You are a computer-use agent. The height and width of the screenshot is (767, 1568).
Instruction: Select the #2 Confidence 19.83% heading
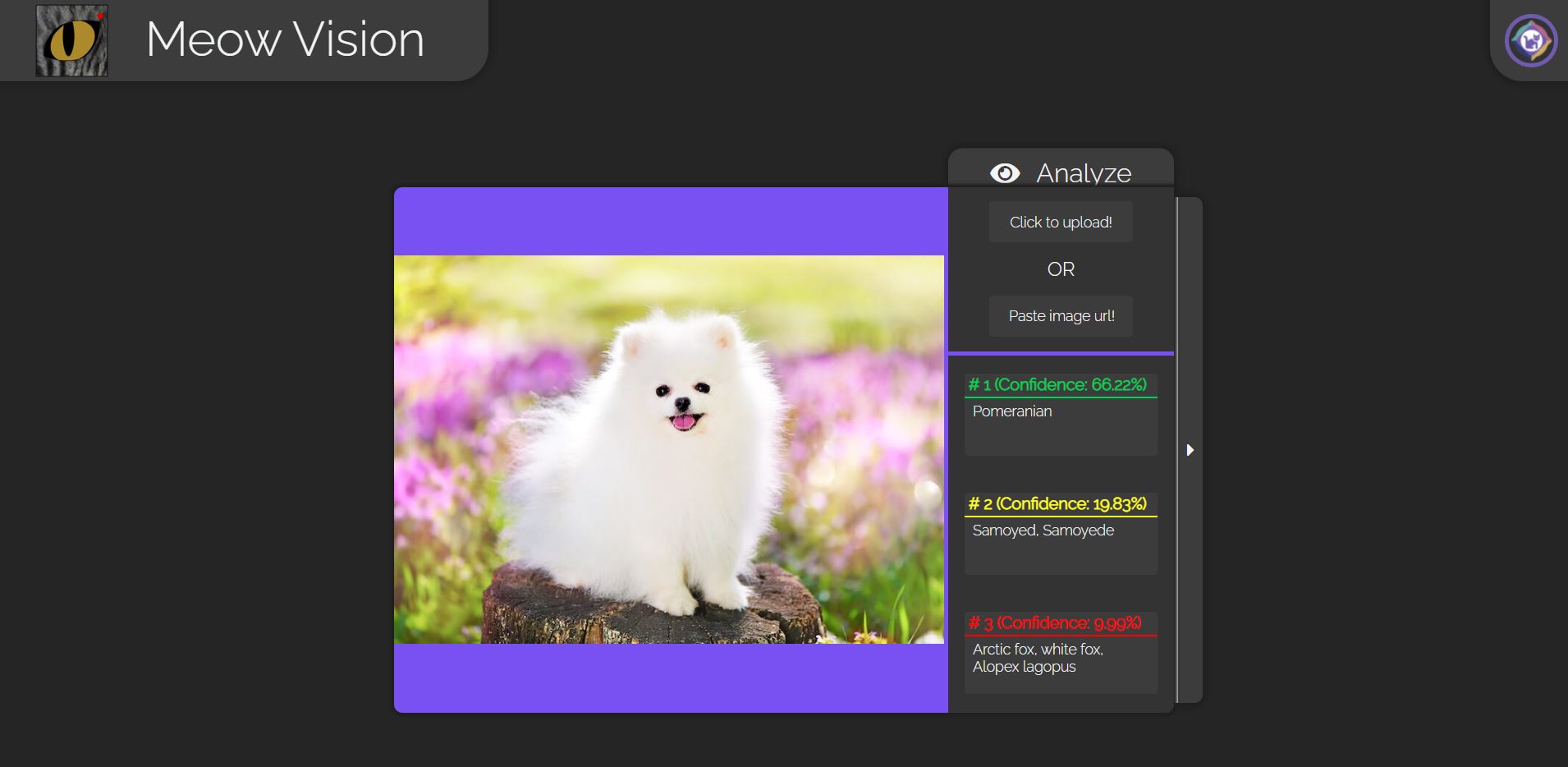tap(1057, 504)
